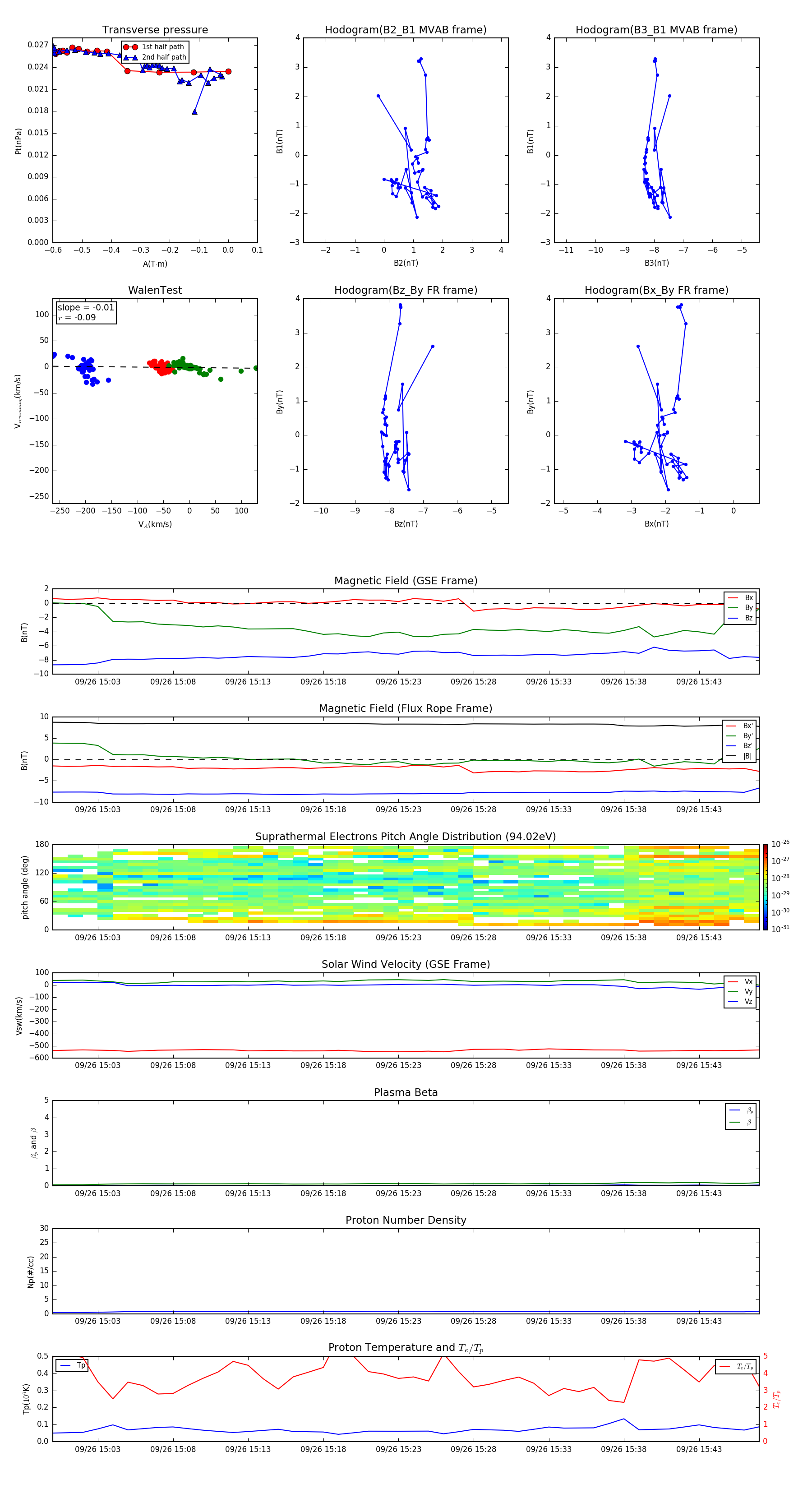The width and height of the screenshot is (812, 1489).
Task: Select Bx' entry in Flux Rope legend
Action: [740, 726]
